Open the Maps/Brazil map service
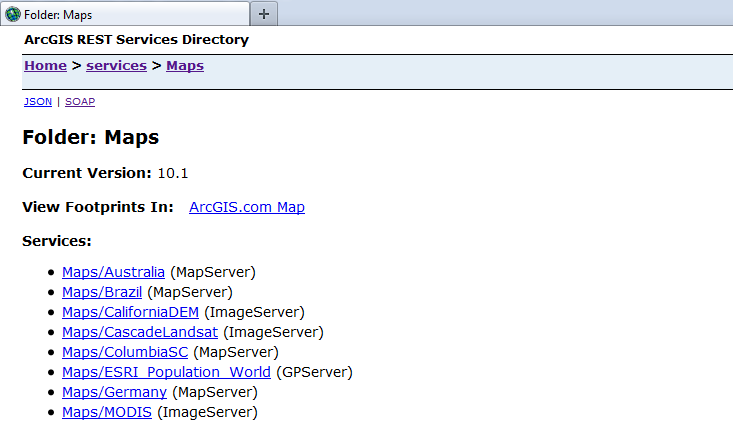733x422 pixels. coord(102,292)
